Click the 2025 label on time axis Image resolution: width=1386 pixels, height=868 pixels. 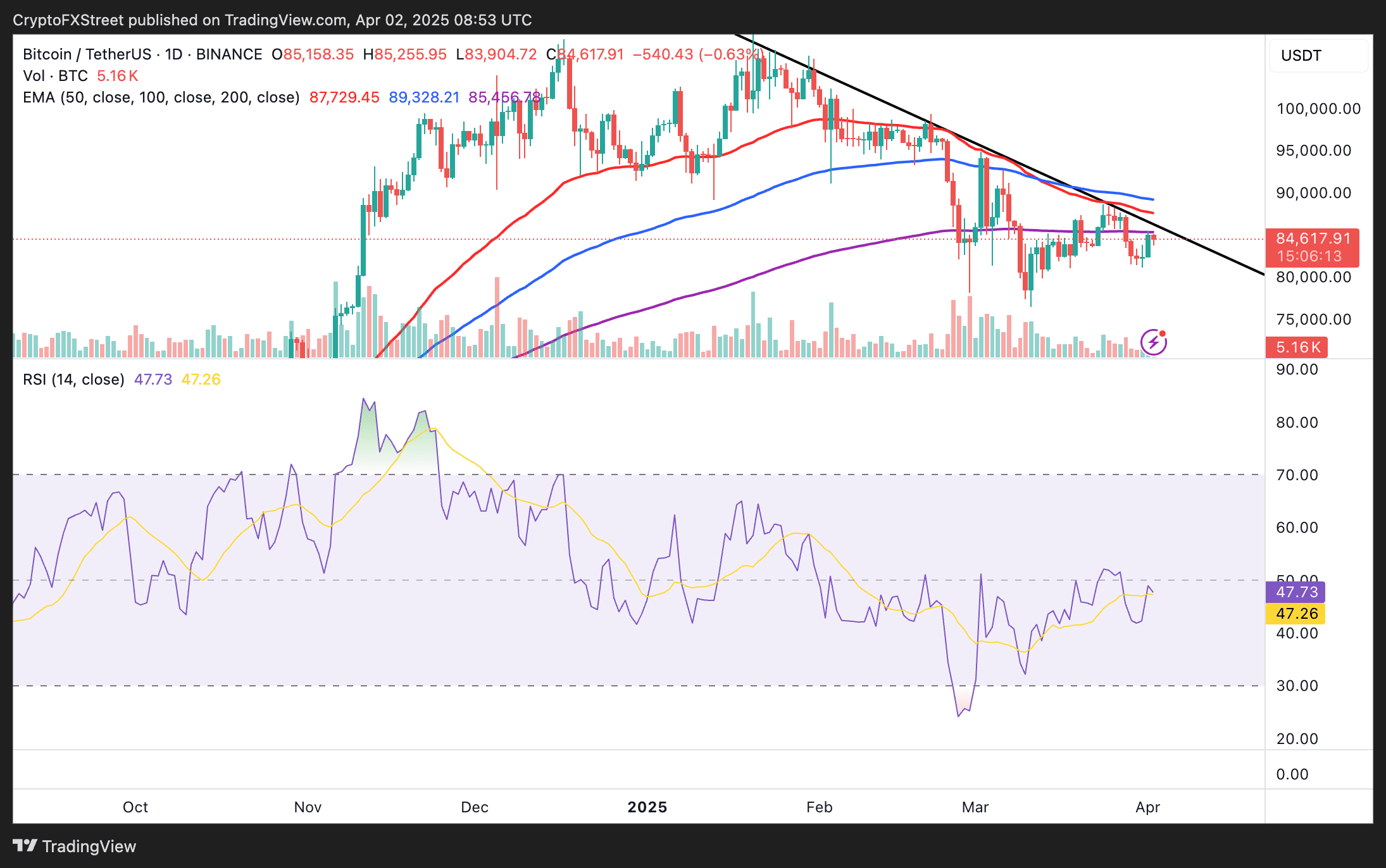647,807
